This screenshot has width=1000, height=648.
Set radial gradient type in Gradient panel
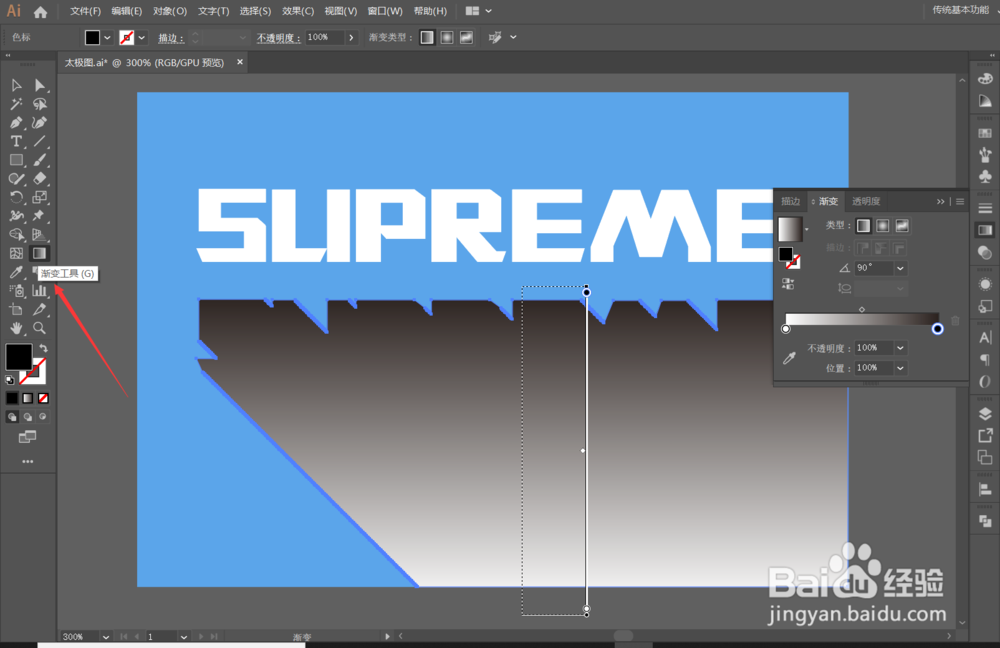coord(883,226)
